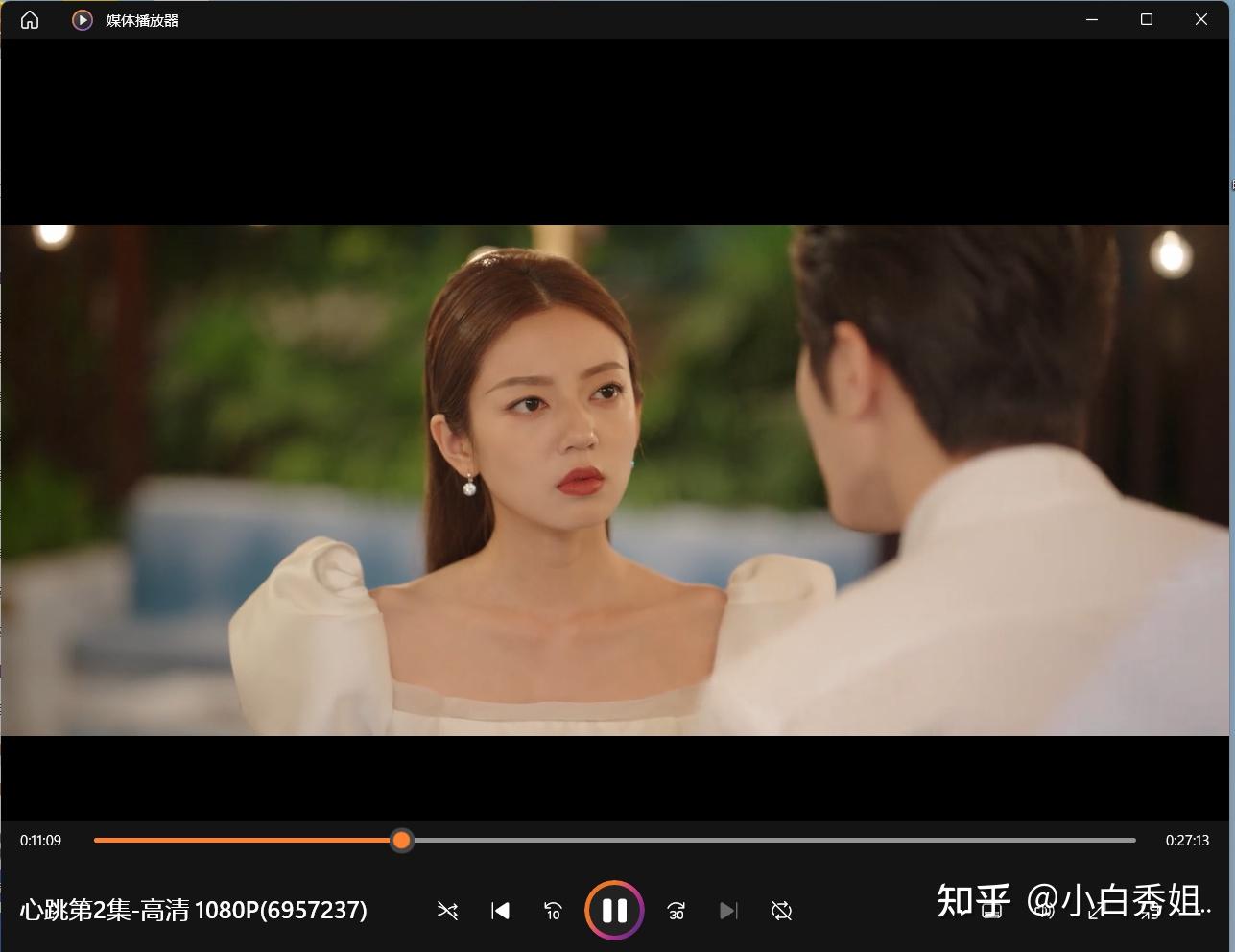The height and width of the screenshot is (952, 1235).
Task: Toggle shuffle playback
Action: (x=447, y=911)
